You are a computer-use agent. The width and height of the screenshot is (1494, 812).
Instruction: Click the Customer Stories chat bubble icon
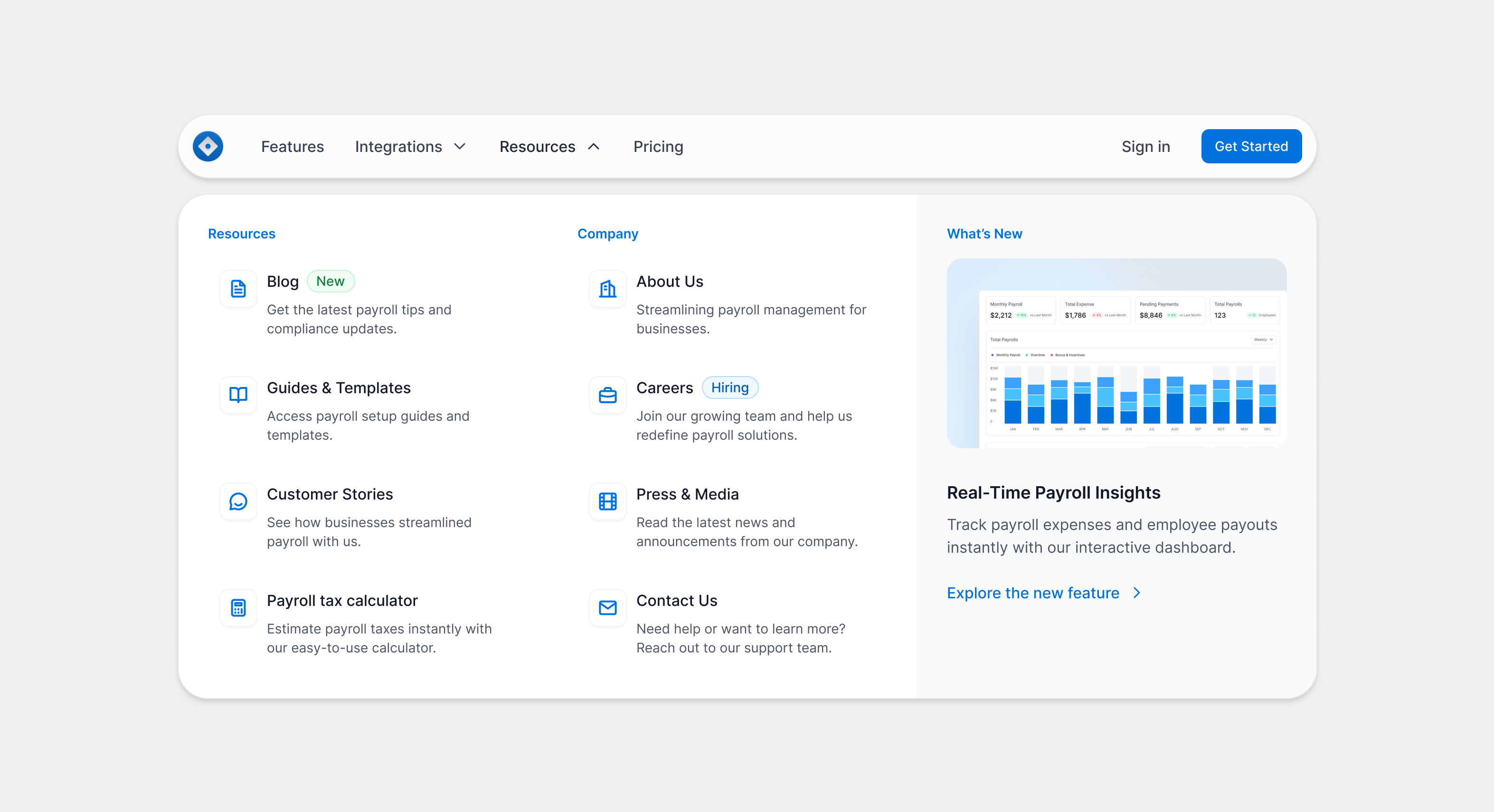point(238,501)
